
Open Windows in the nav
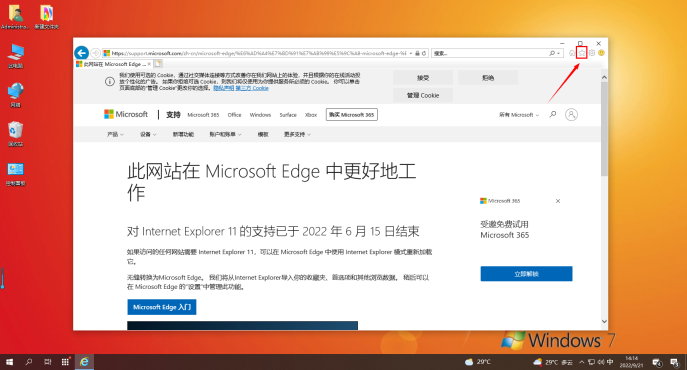coord(260,115)
